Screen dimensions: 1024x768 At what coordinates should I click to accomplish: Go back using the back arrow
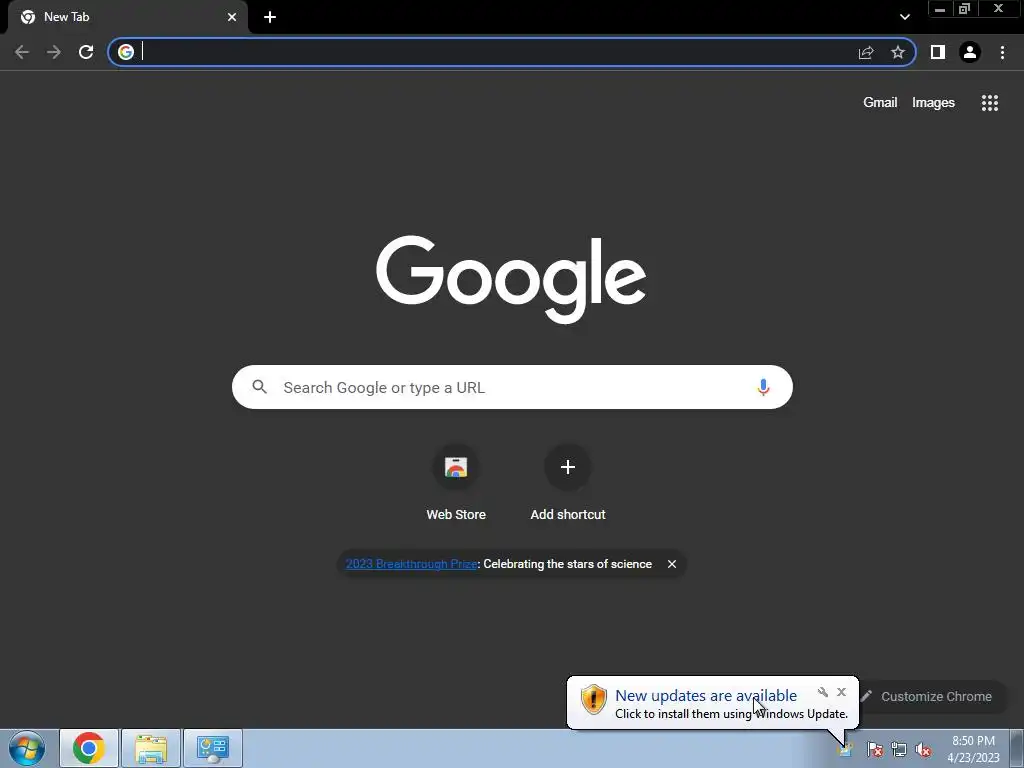[x=22, y=52]
